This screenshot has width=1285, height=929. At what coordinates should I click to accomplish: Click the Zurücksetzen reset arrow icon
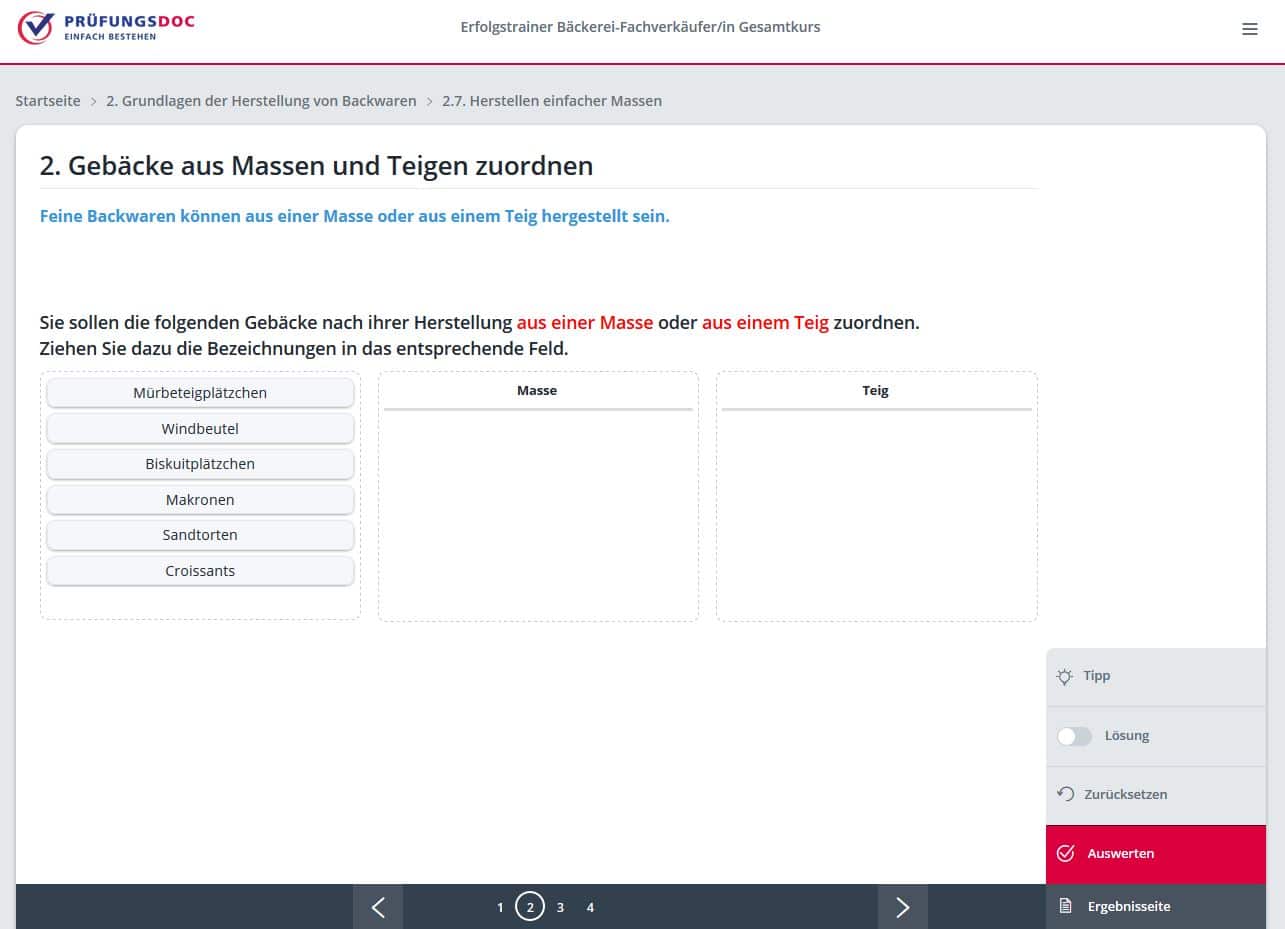pos(1065,794)
